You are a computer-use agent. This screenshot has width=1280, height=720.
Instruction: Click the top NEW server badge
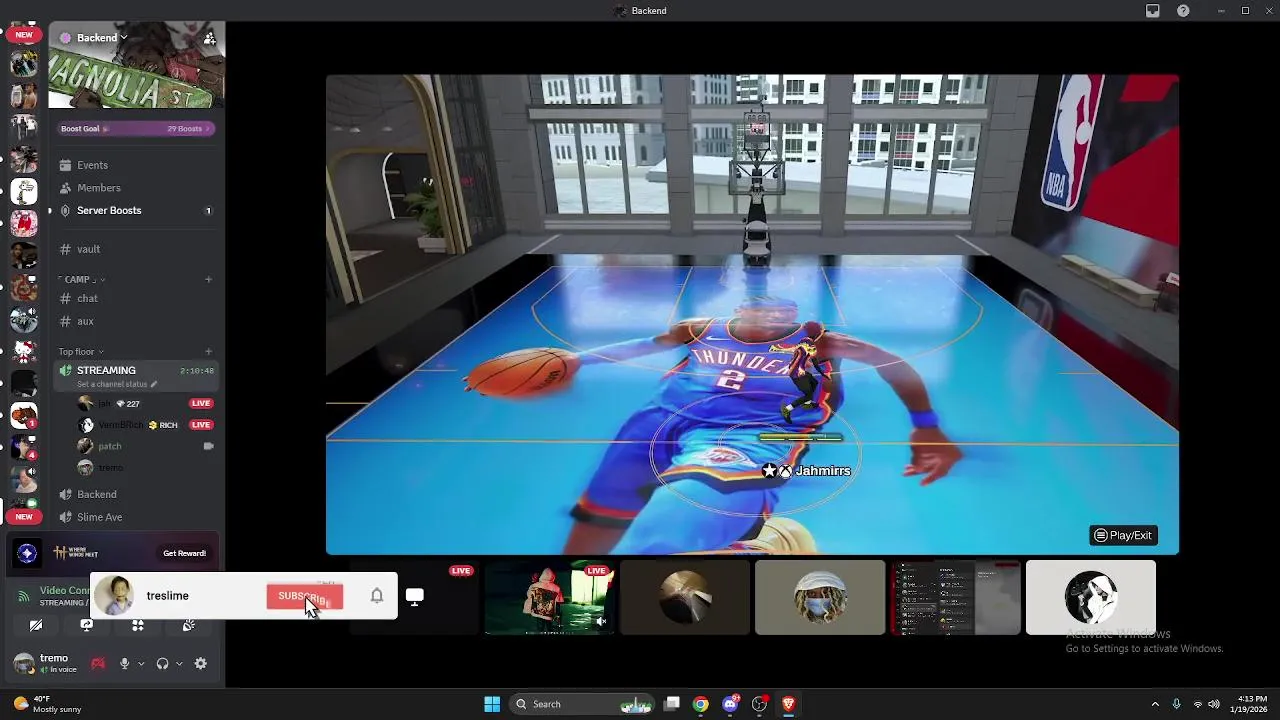coord(24,35)
